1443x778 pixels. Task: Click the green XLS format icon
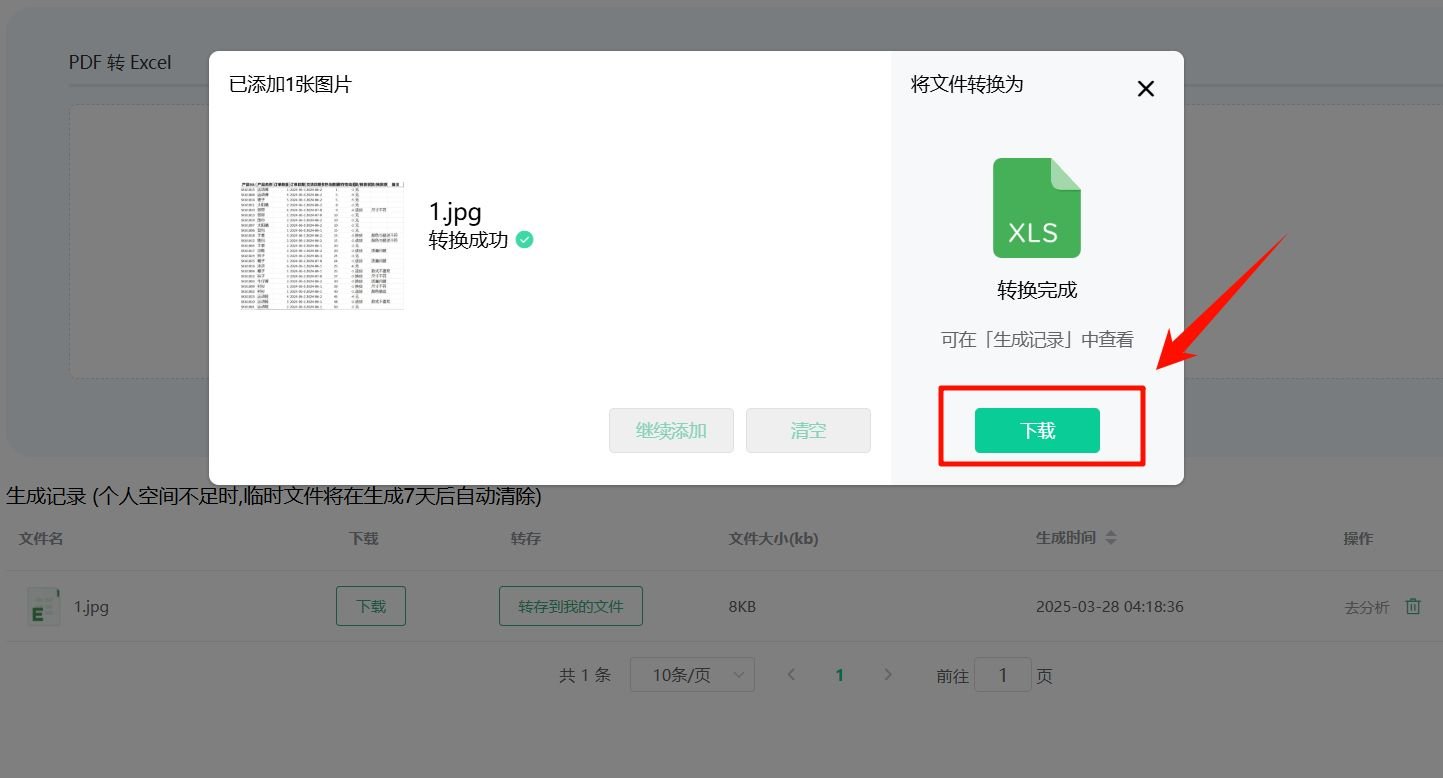point(1035,207)
